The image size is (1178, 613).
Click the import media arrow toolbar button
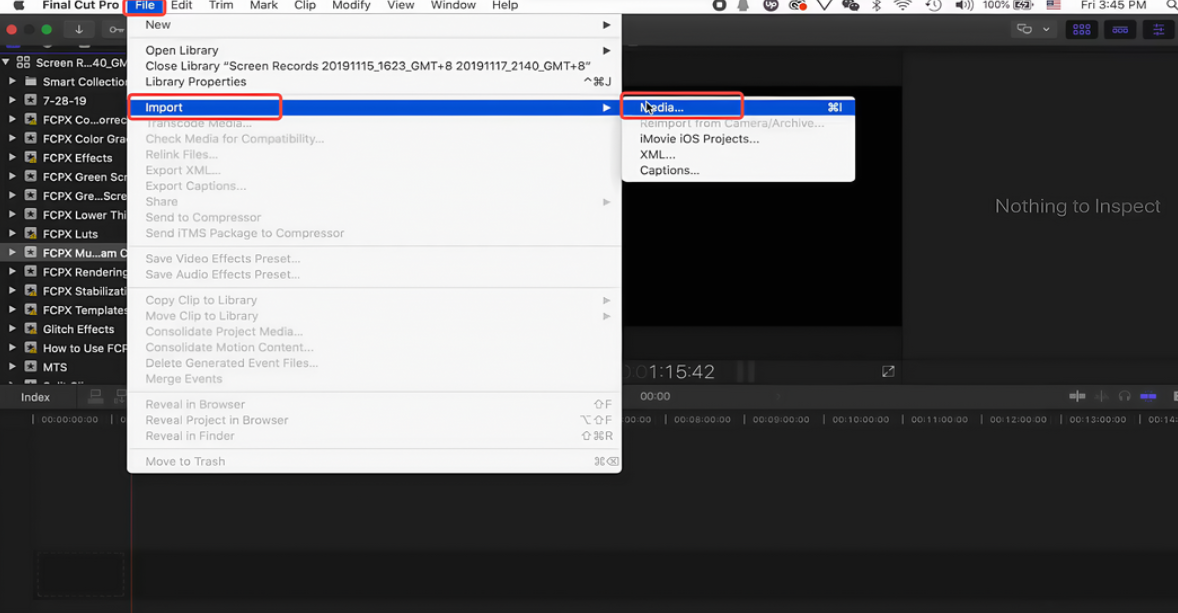pyautogui.click(x=79, y=29)
